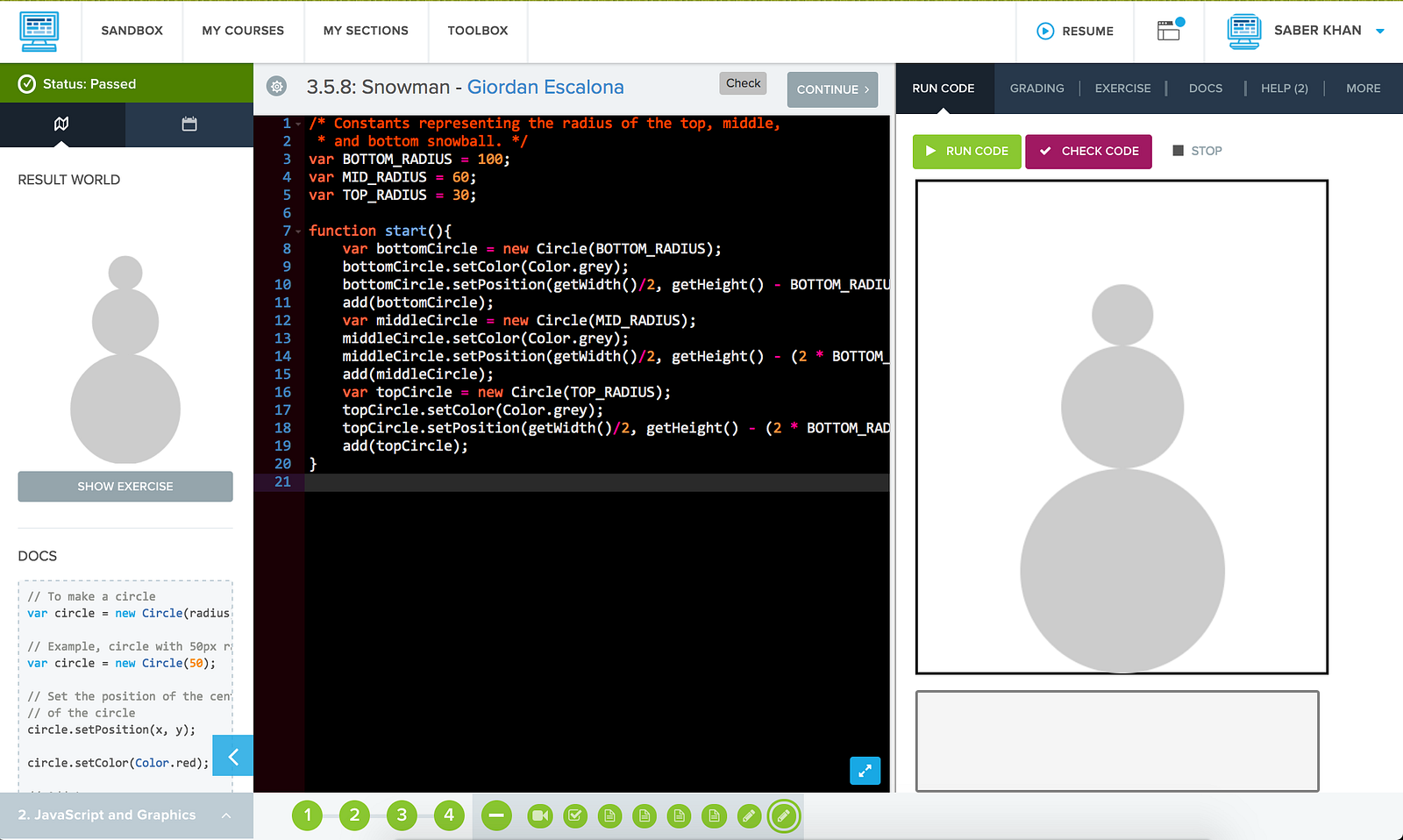
Task: Expand the Saber Khan account dropdown arrow
Action: (1380, 31)
